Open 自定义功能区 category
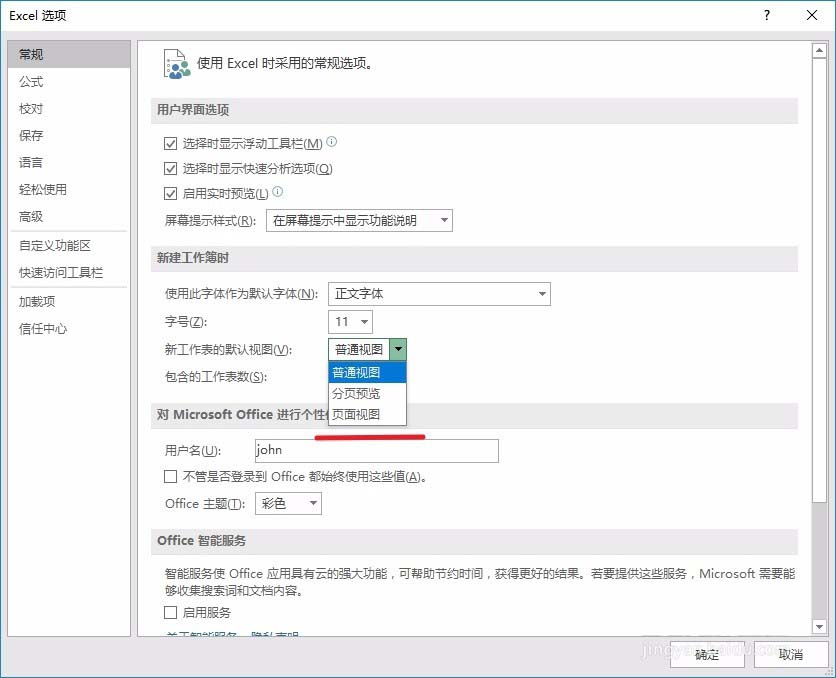The width and height of the screenshot is (836, 678). point(69,245)
